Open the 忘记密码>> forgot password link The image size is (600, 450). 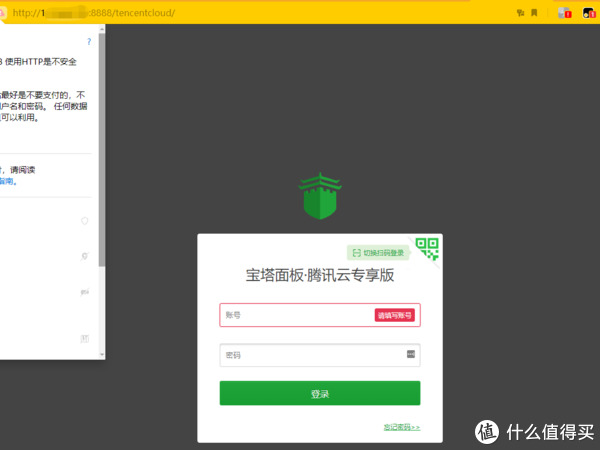pos(402,427)
